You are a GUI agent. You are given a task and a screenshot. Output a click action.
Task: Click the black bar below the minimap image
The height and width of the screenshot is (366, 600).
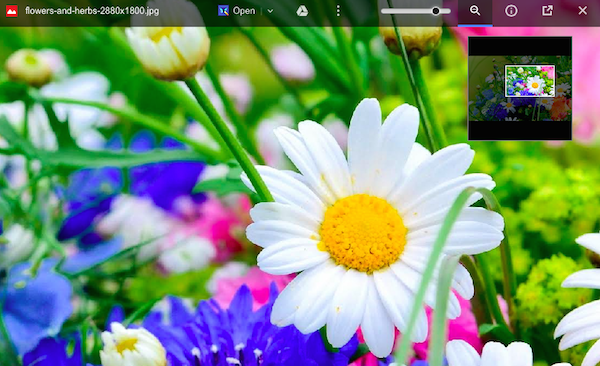(x=520, y=130)
